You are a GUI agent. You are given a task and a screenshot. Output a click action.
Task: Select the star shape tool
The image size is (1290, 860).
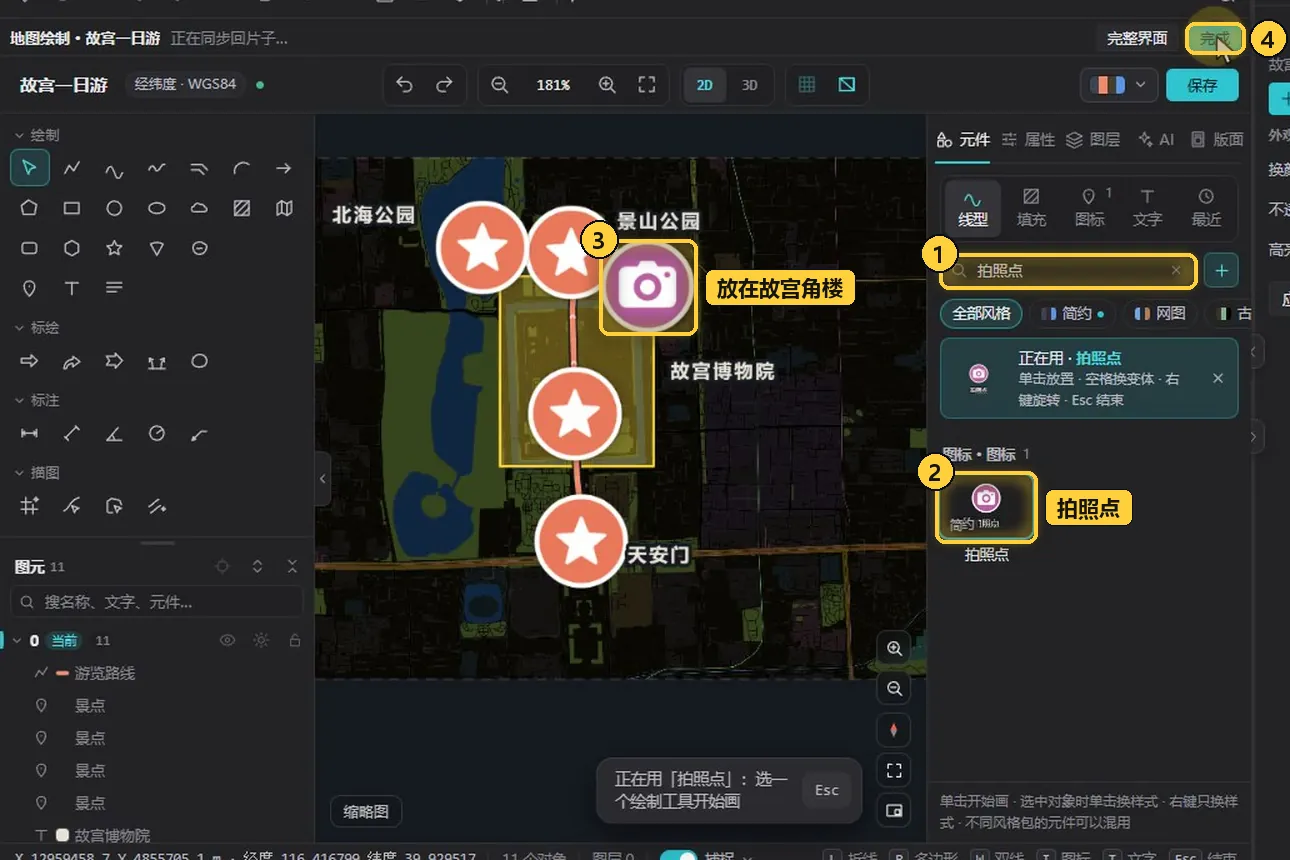[x=114, y=248]
